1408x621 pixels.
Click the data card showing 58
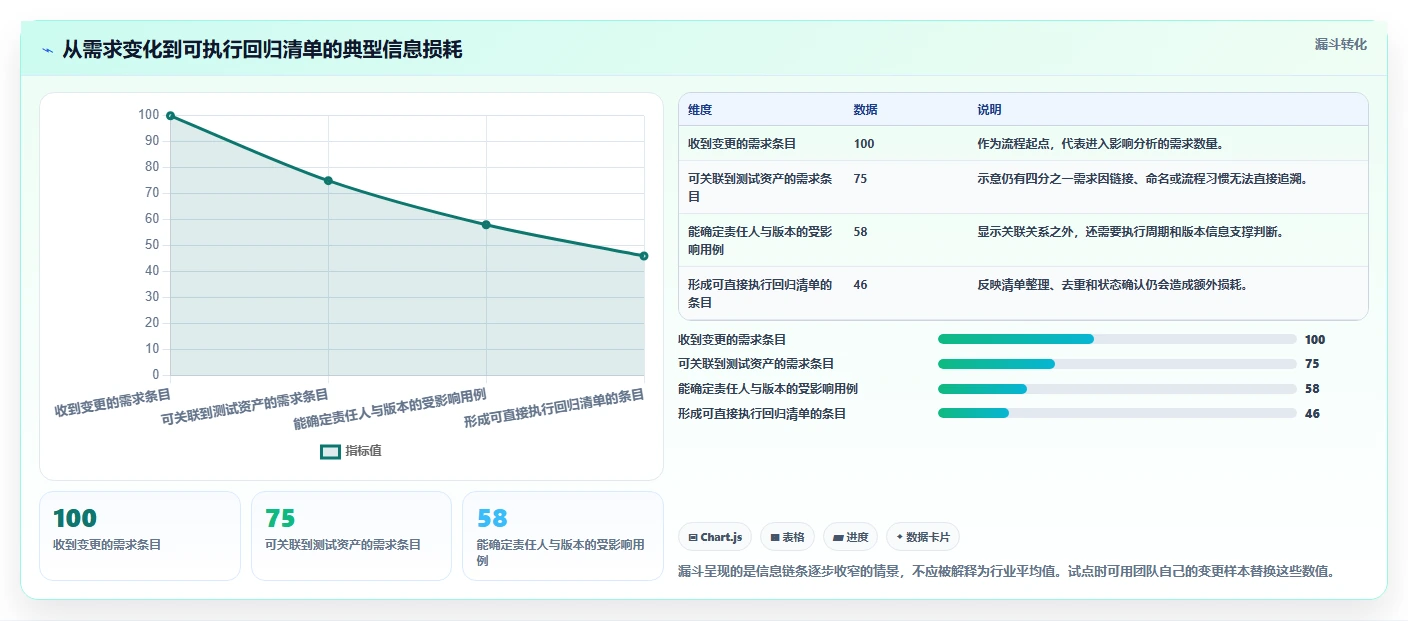563,536
